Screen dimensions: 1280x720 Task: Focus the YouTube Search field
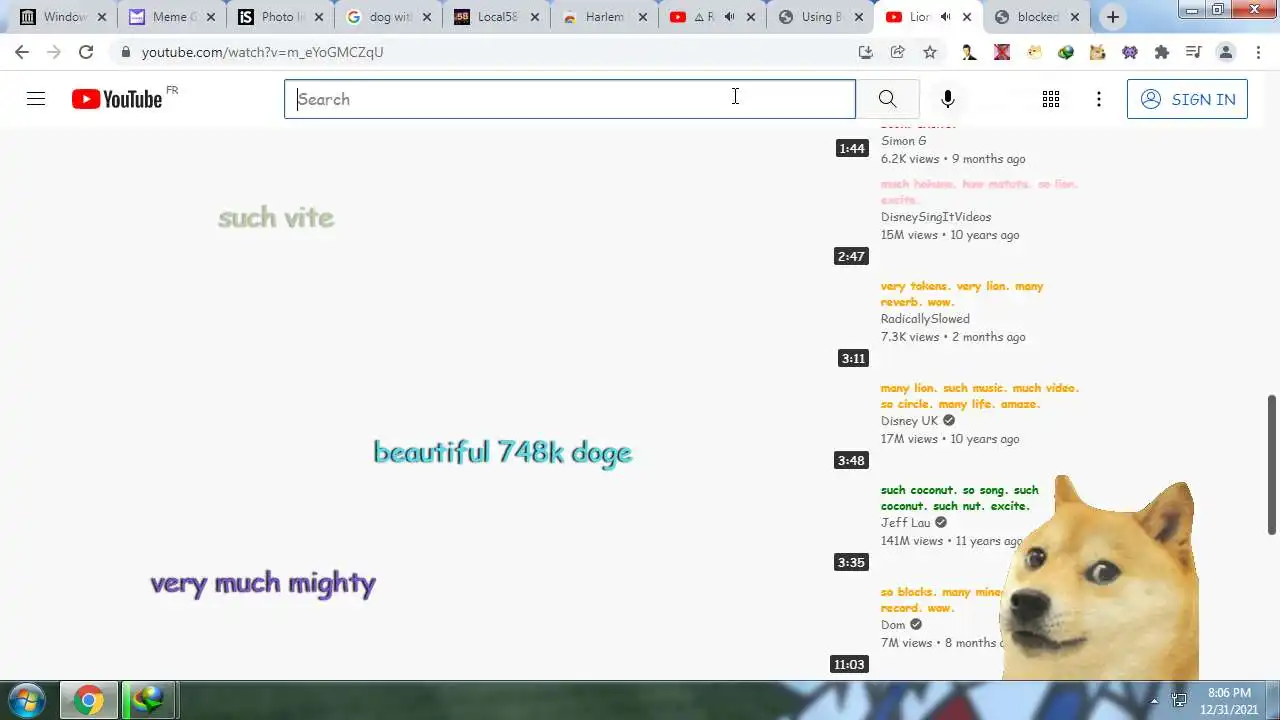570,99
